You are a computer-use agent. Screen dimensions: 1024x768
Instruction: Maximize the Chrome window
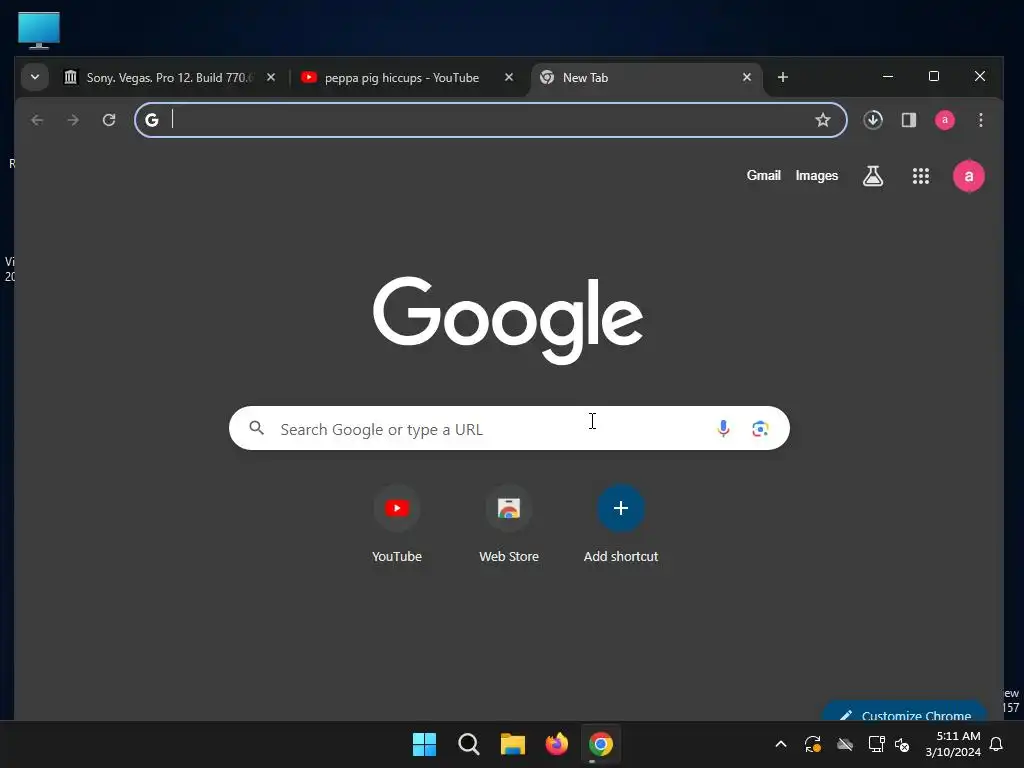coord(934,76)
